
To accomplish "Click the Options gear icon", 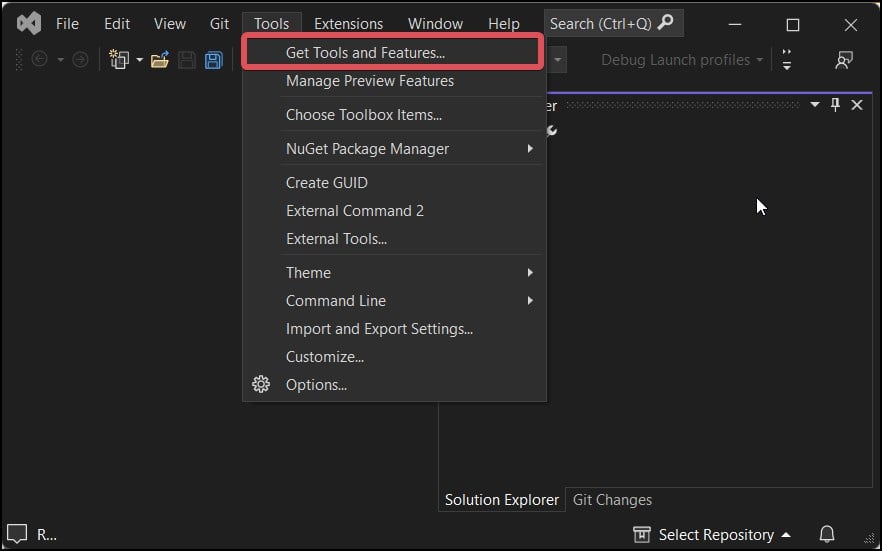I will click(x=260, y=385).
